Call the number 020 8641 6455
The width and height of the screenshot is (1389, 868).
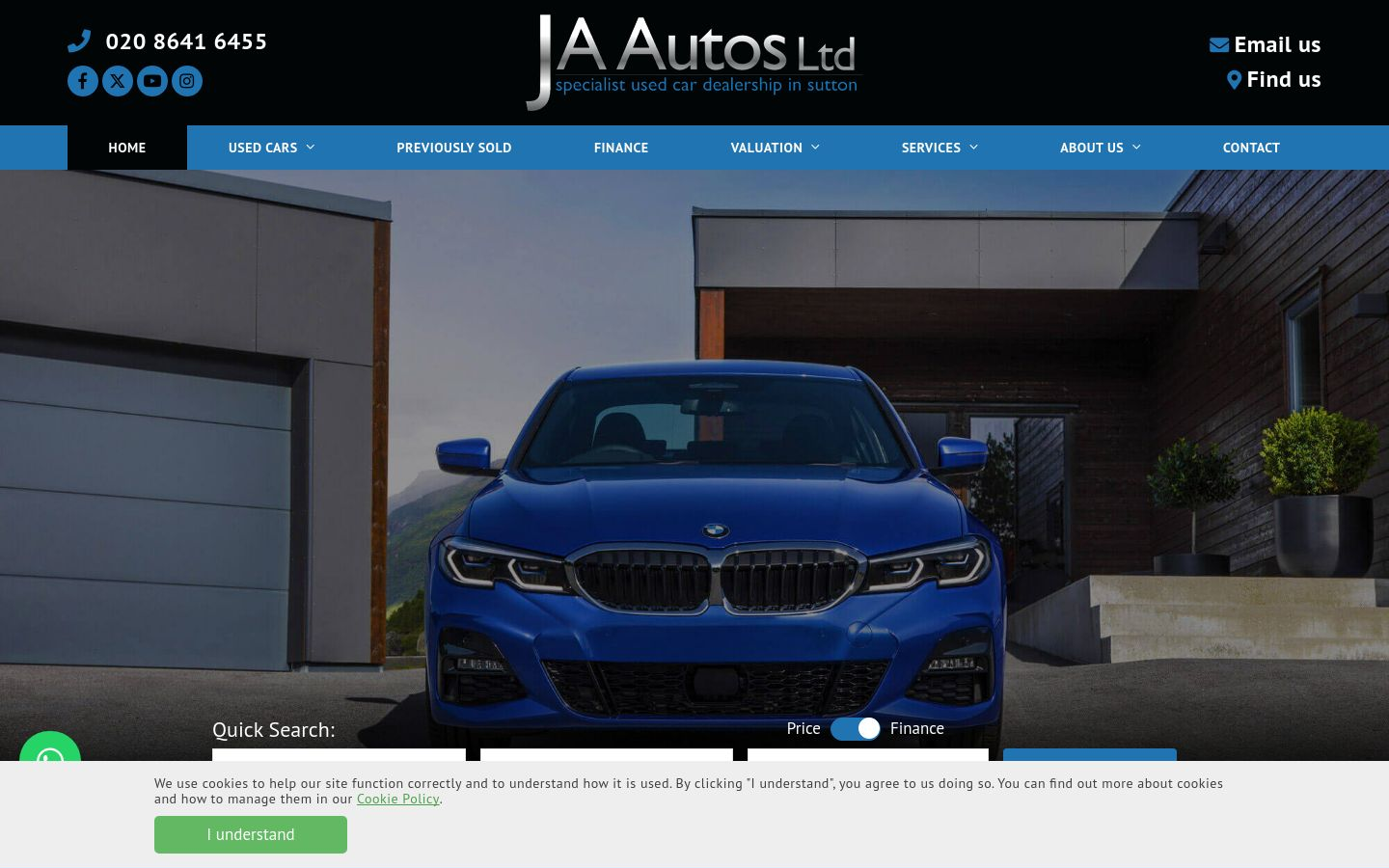tap(186, 41)
